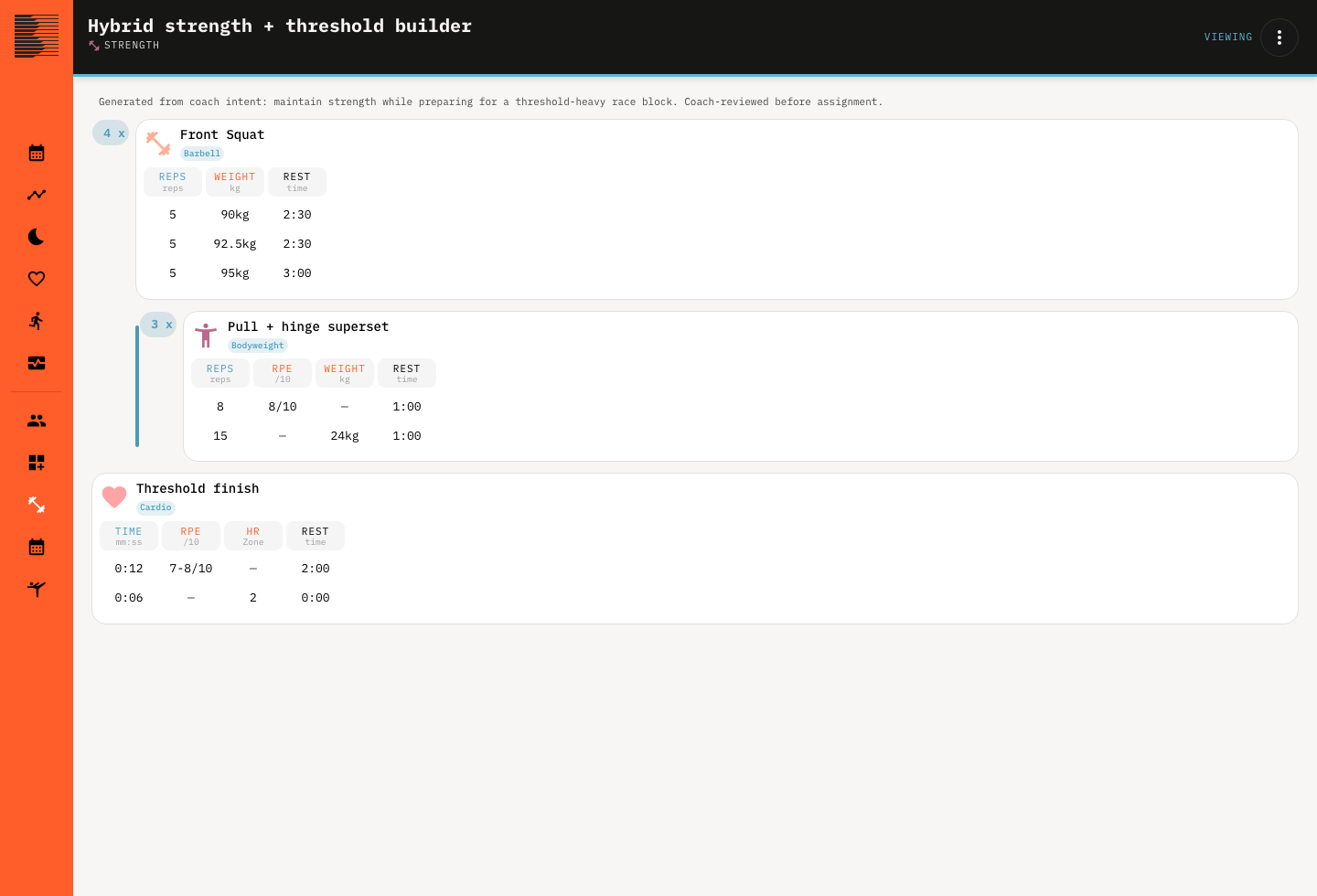Click the Front Squat exercise title
This screenshot has width=1317, height=896.
pyautogui.click(x=222, y=134)
